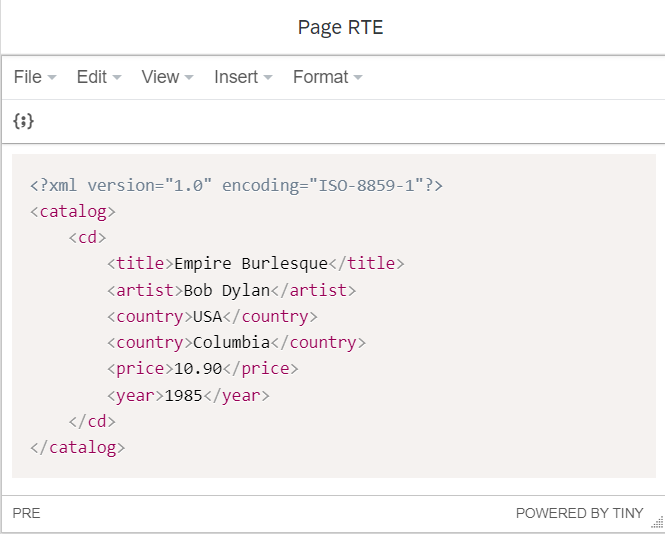Open the File menu dropdown

[x=35, y=77]
